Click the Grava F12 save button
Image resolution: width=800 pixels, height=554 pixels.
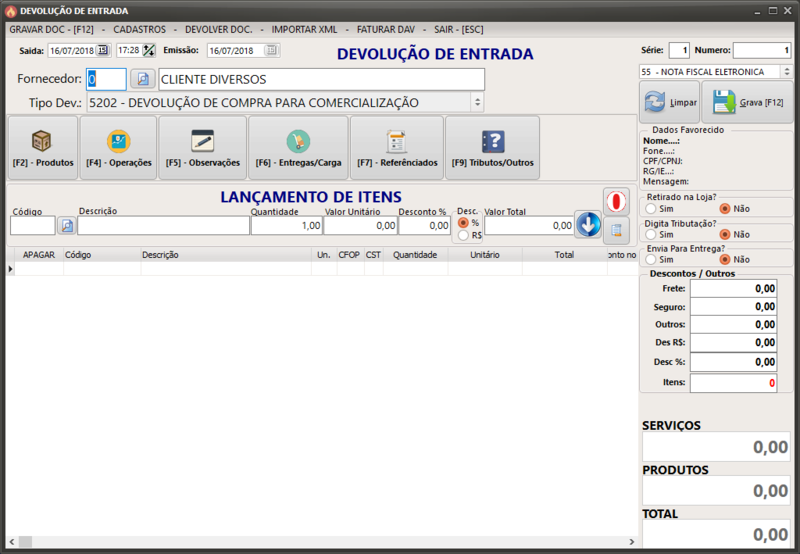(x=748, y=102)
